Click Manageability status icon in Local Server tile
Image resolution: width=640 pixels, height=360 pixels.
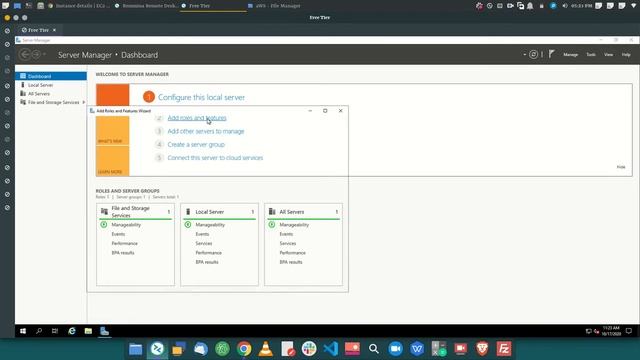click(188, 224)
